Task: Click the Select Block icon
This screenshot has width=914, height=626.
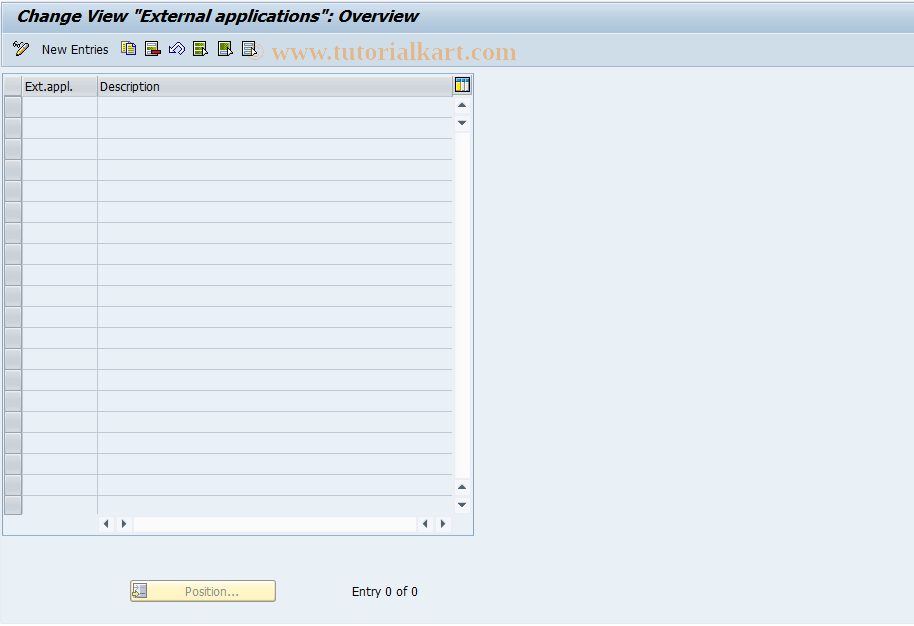Action: tap(225, 49)
